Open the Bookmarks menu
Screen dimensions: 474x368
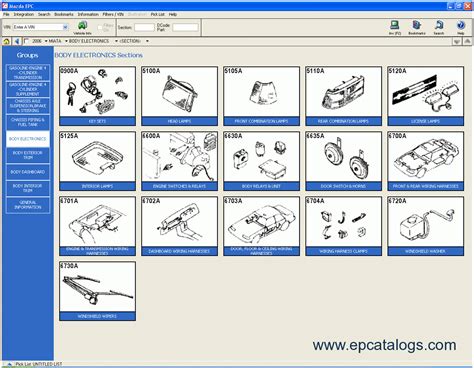pyautogui.click(x=64, y=14)
